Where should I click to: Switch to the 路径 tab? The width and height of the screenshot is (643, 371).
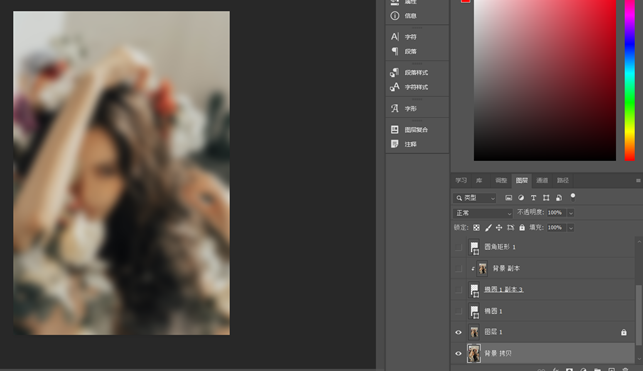pos(562,180)
